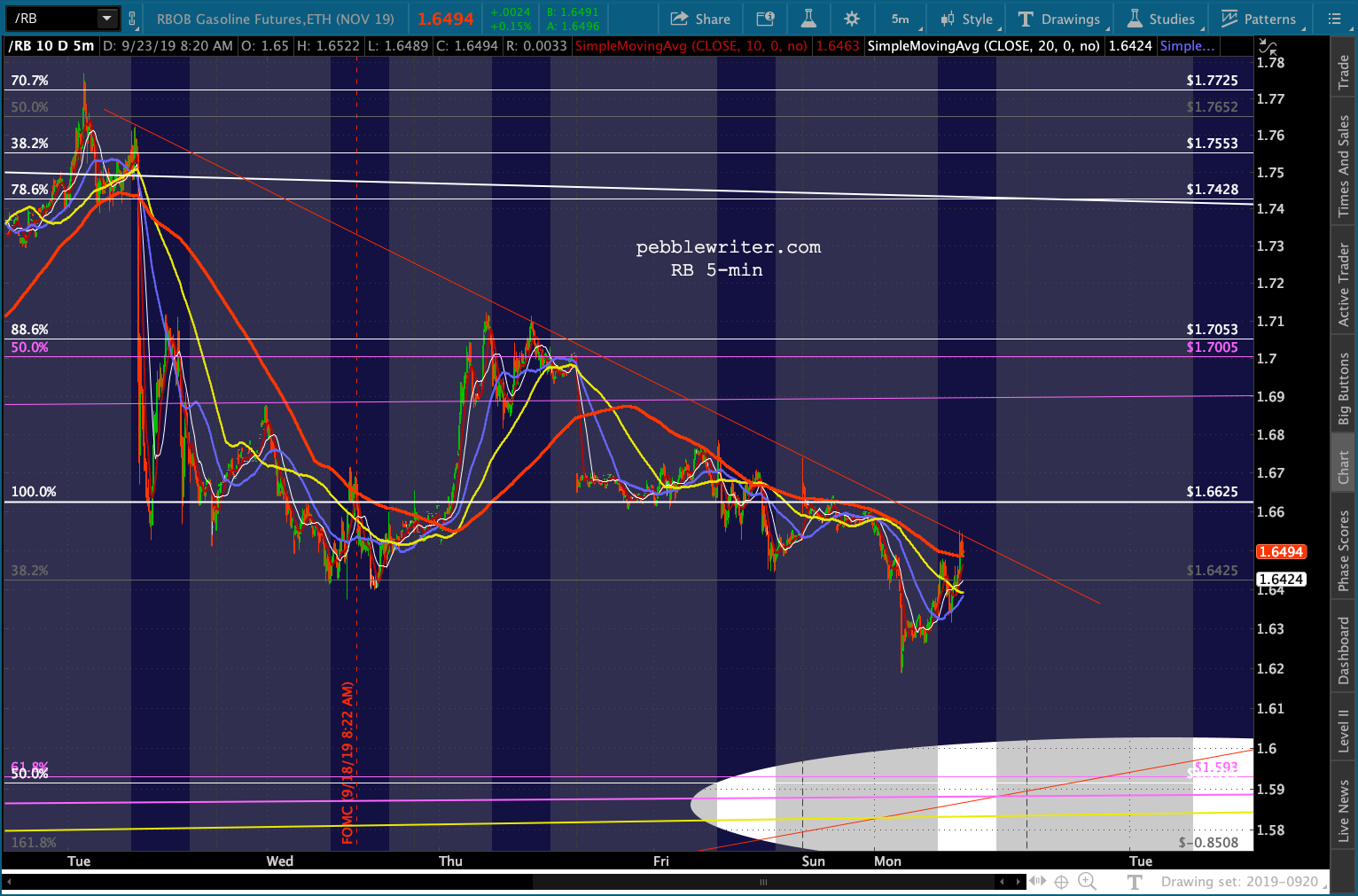Viewport: 1358px width, 896px height.
Task: Open the news card icon beside Share
Action: click(x=765, y=19)
